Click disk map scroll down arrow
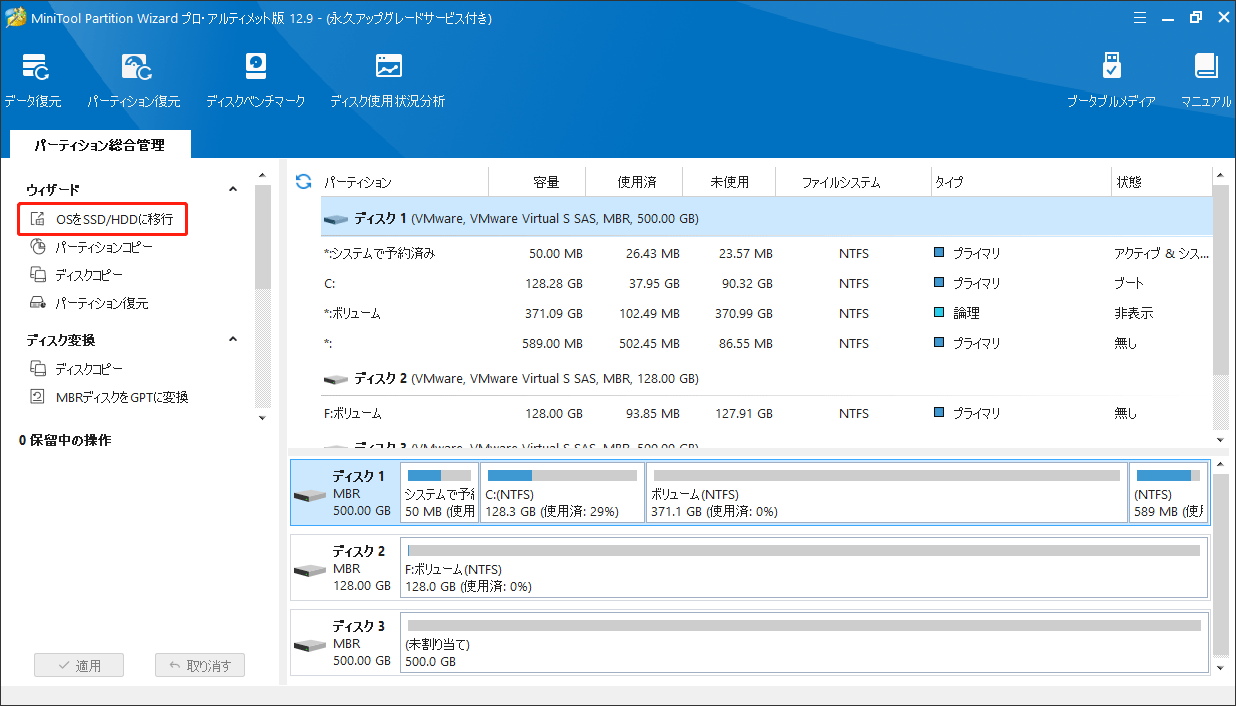1236x706 pixels. coord(1221,668)
